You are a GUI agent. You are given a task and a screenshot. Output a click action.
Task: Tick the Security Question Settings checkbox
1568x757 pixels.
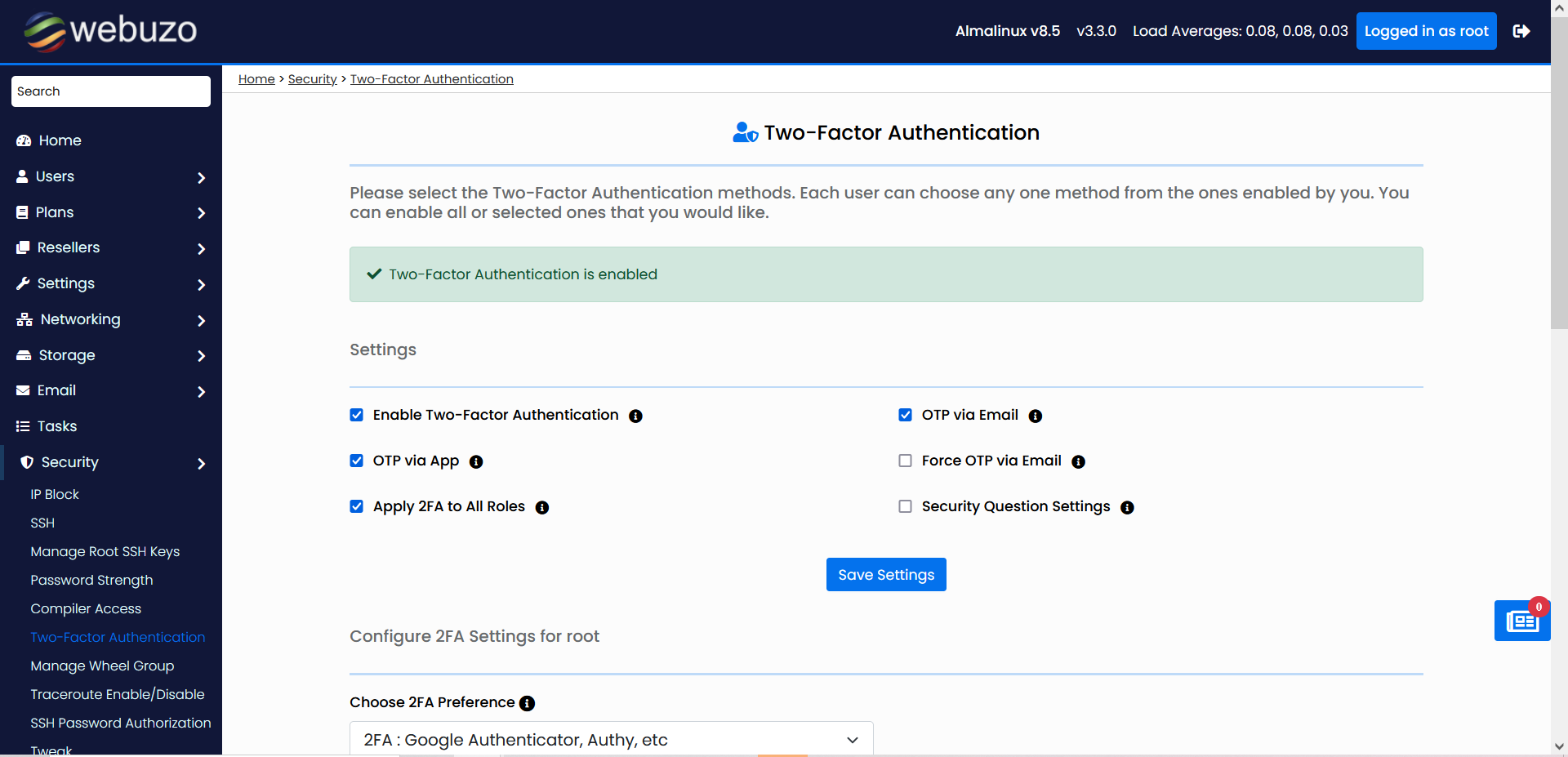[905, 506]
